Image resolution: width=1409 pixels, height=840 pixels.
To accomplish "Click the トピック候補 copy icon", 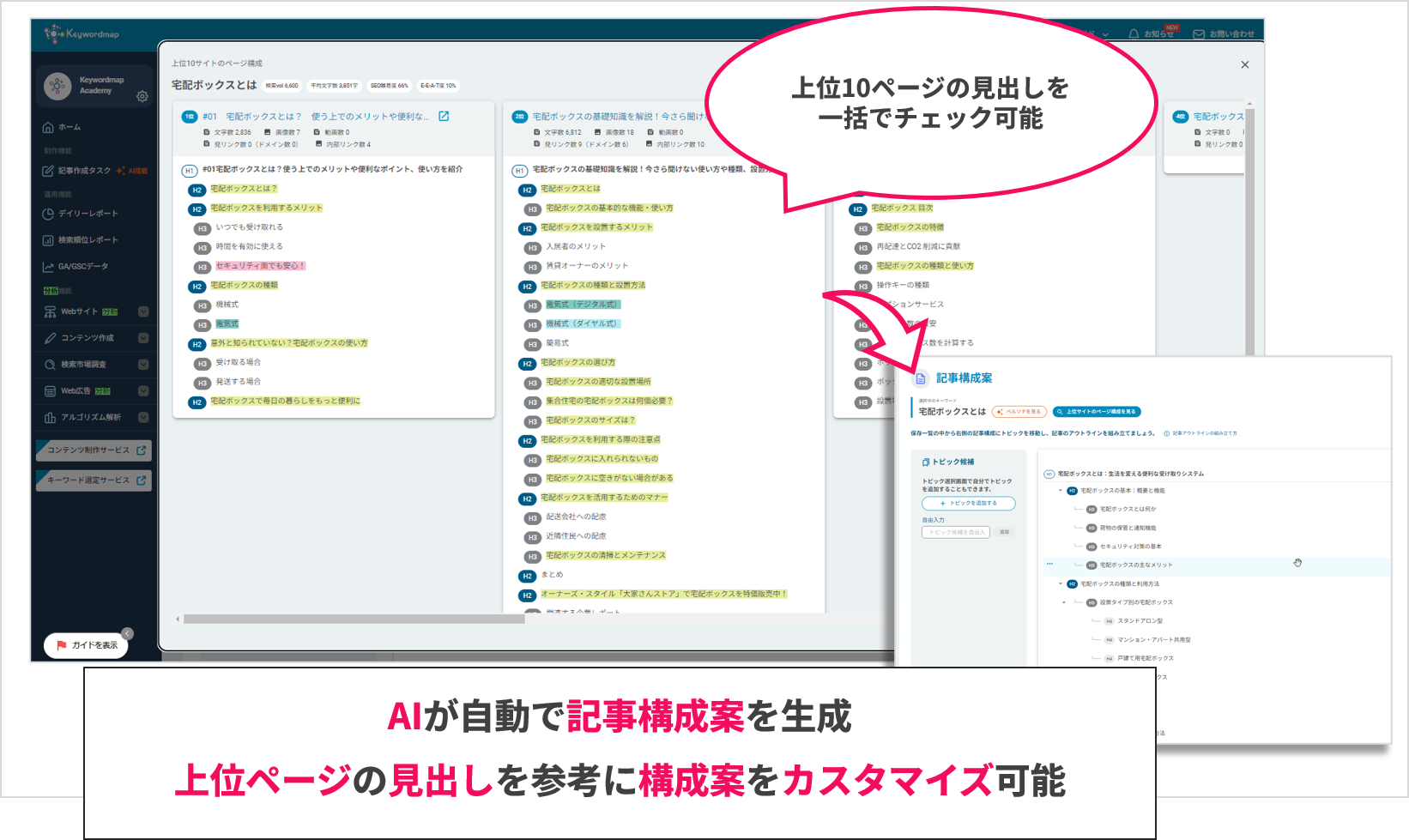I will click(926, 462).
